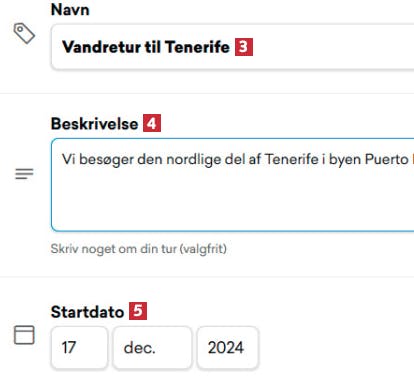Screen dimensions: 414x392
Task: Click empty space right of the Navn text
Action: [x=333, y=47]
